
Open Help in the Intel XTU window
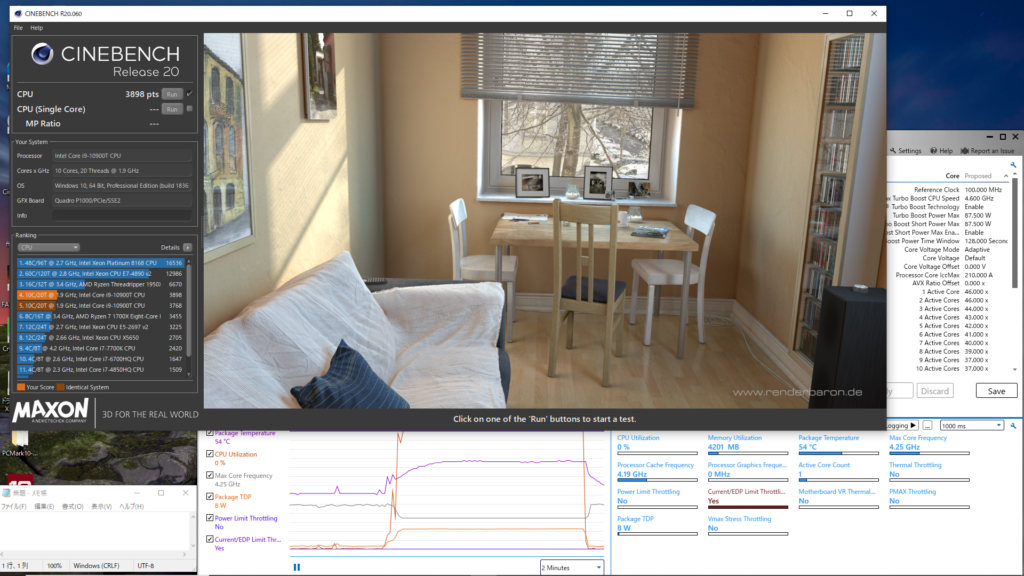coord(941,151)
